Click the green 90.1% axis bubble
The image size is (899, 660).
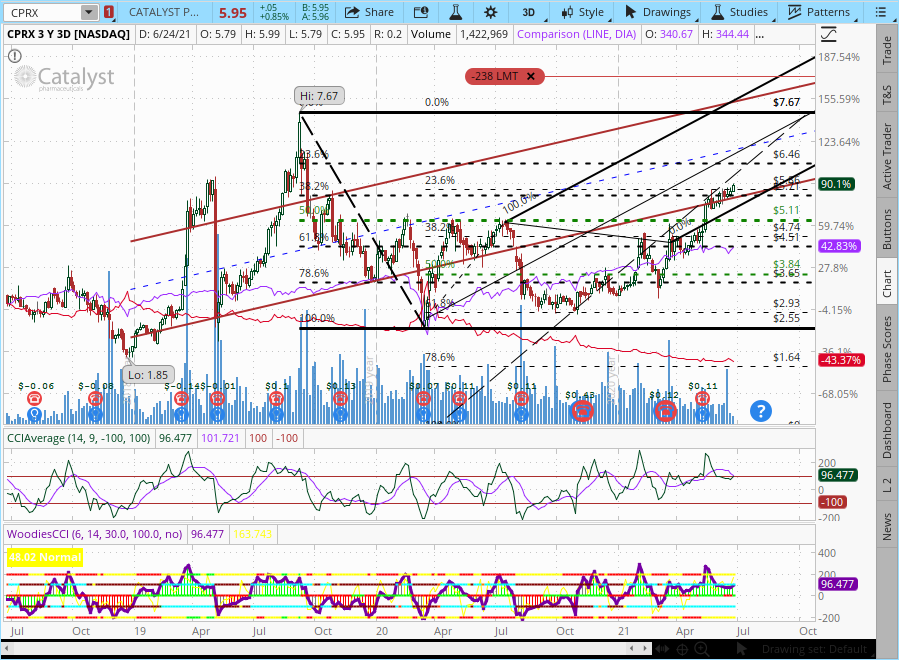tap(836, 184)
